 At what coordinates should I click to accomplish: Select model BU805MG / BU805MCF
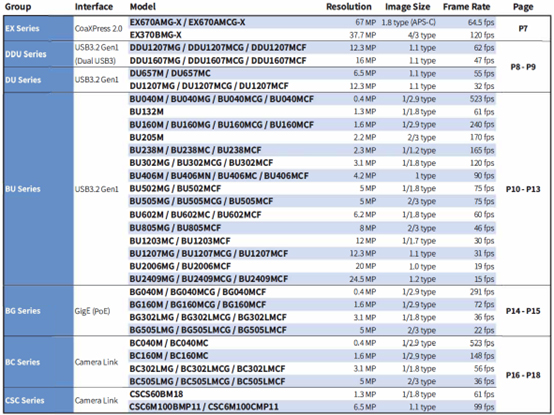(175, 228)
